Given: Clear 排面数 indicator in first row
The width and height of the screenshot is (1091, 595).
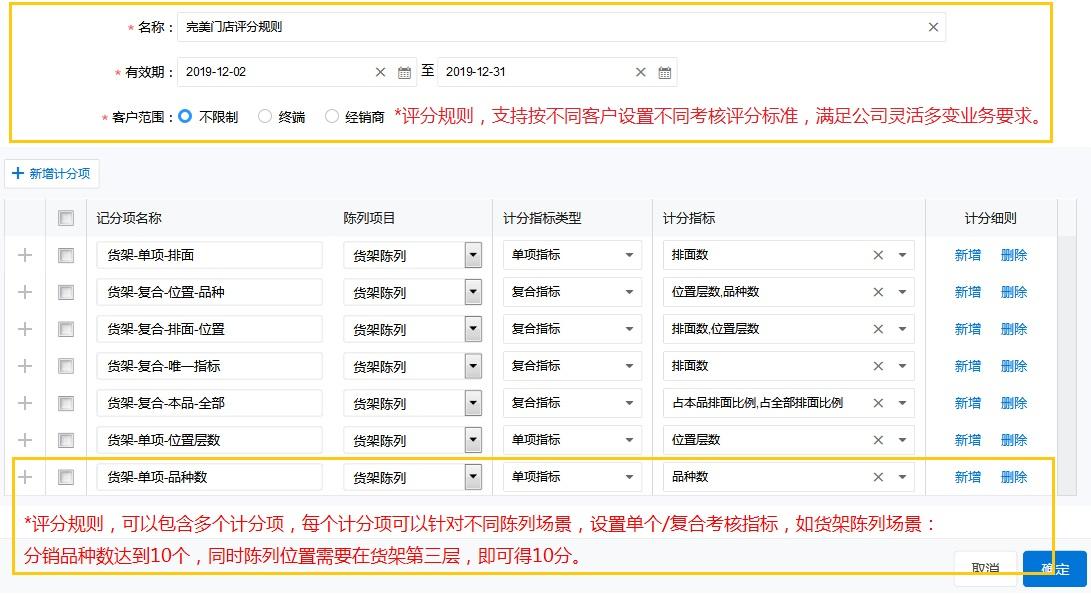Looking at the screenshot, I should (878, 256).
